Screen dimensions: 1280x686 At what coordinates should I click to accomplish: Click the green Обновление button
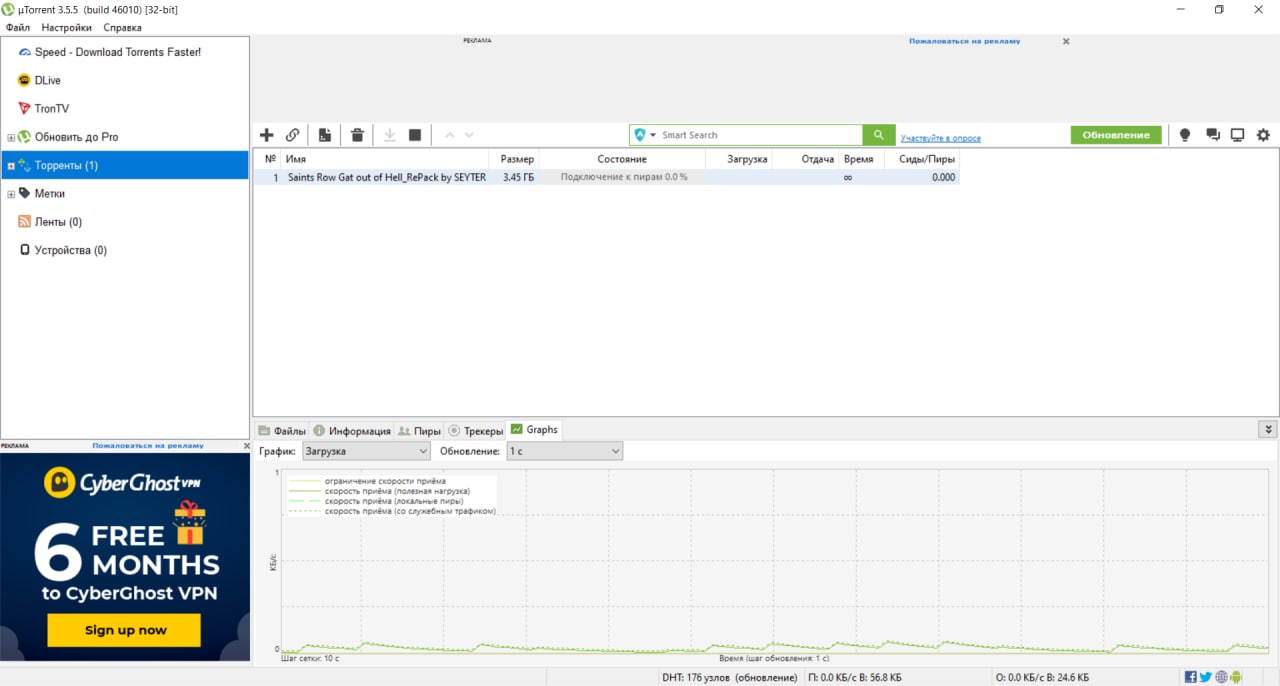pyautogui.click(x=1116, y=135)
